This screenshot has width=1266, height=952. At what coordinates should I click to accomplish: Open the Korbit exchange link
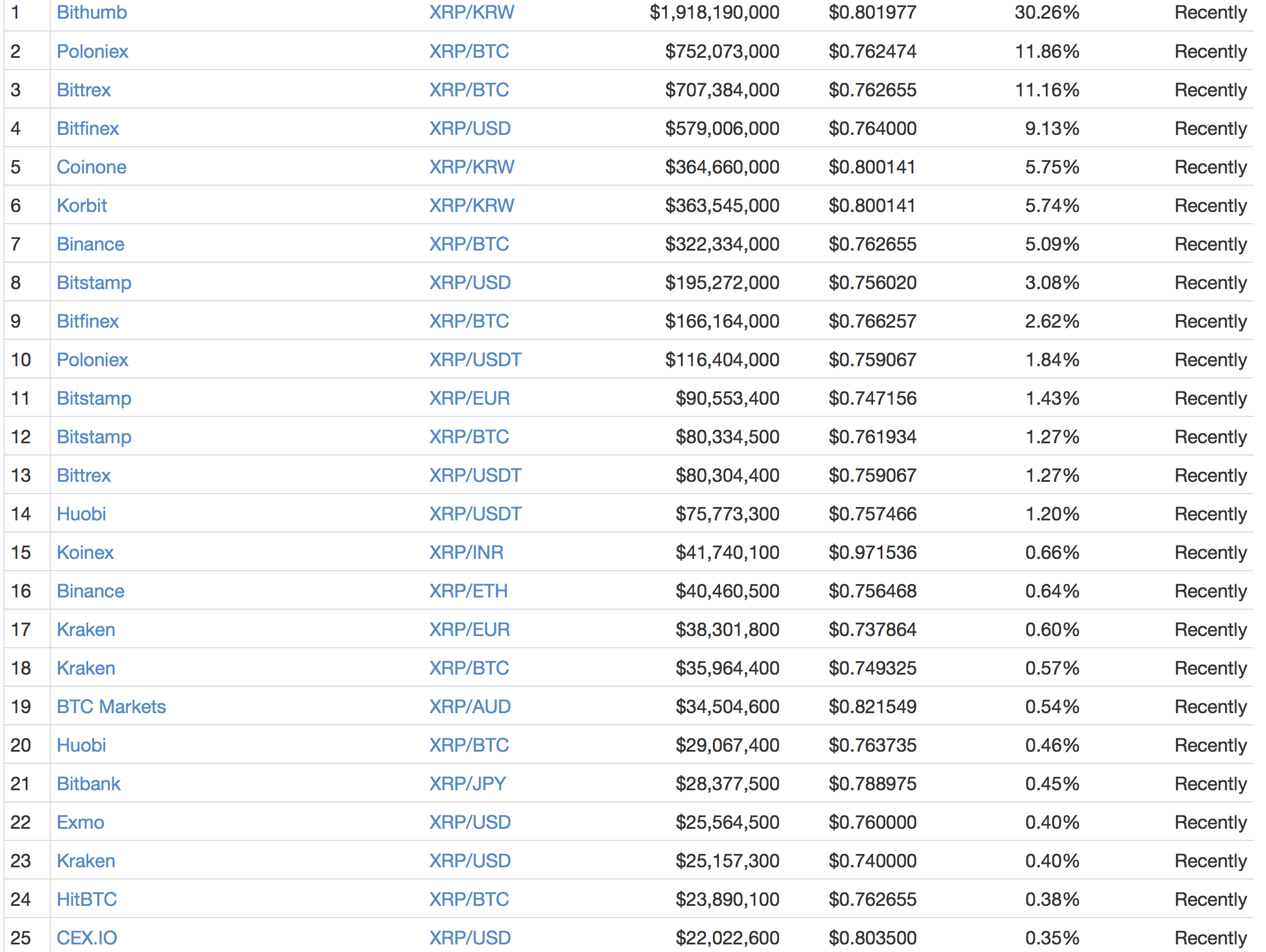click(x=82, y=205)
